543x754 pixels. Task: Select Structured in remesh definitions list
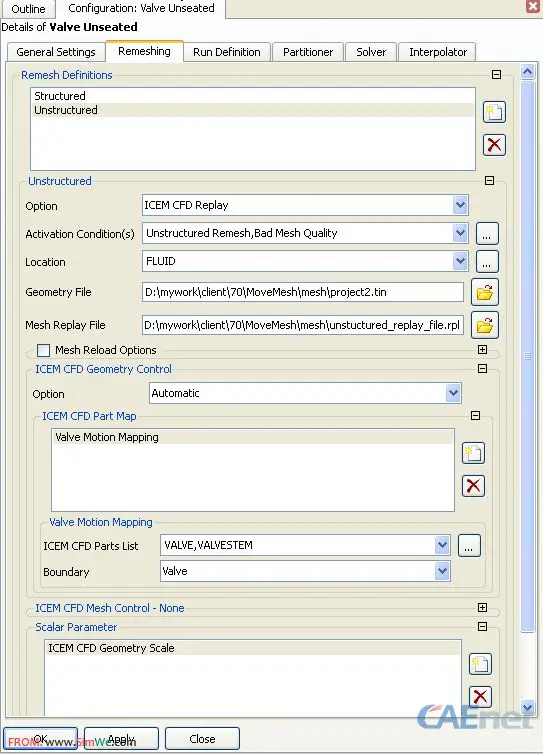coord(253,96)
